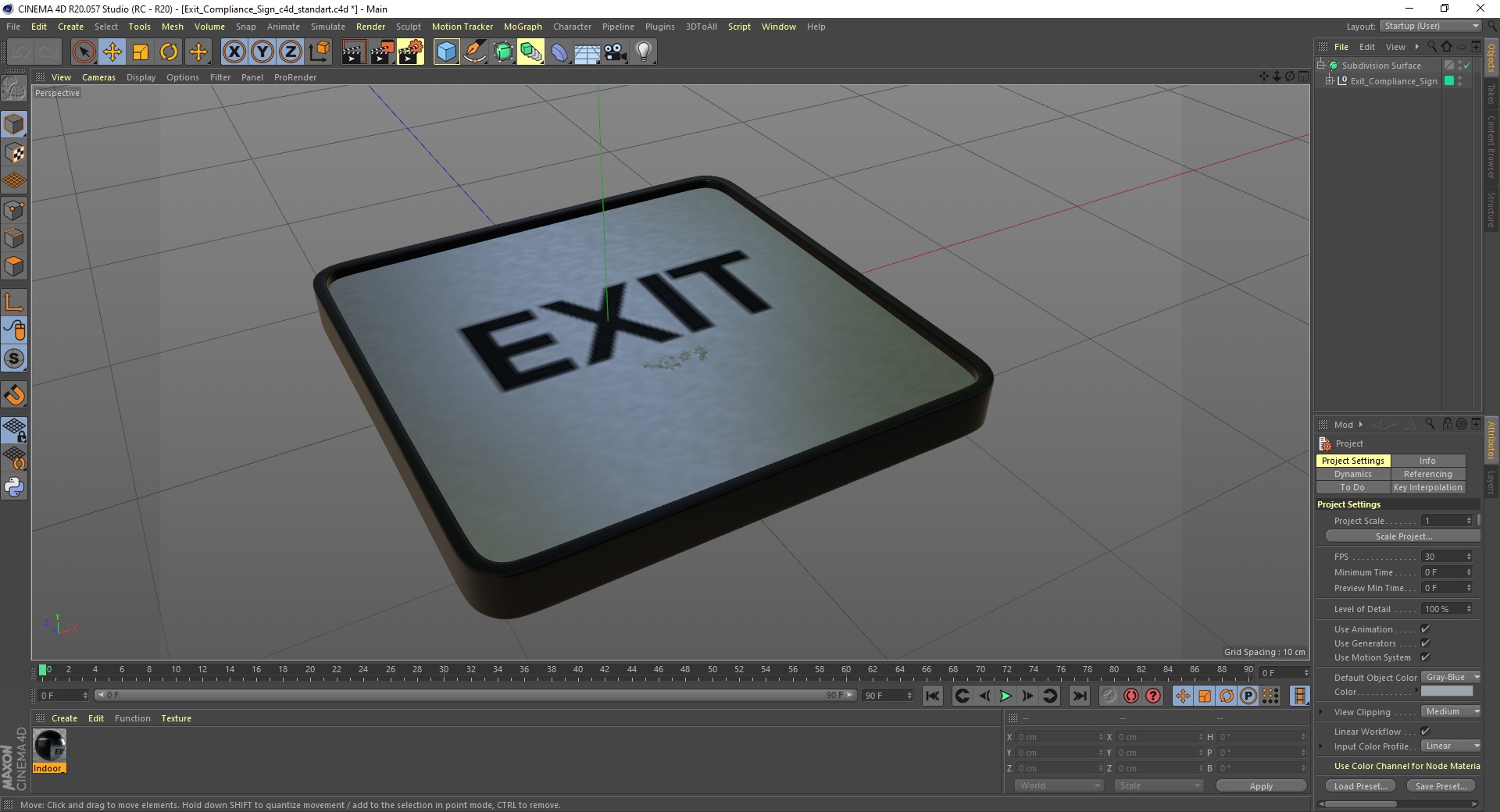The height and width of the screenshot is (812, 1500).
Task: Open the Layout dropdown
Action: (1430, 26)
